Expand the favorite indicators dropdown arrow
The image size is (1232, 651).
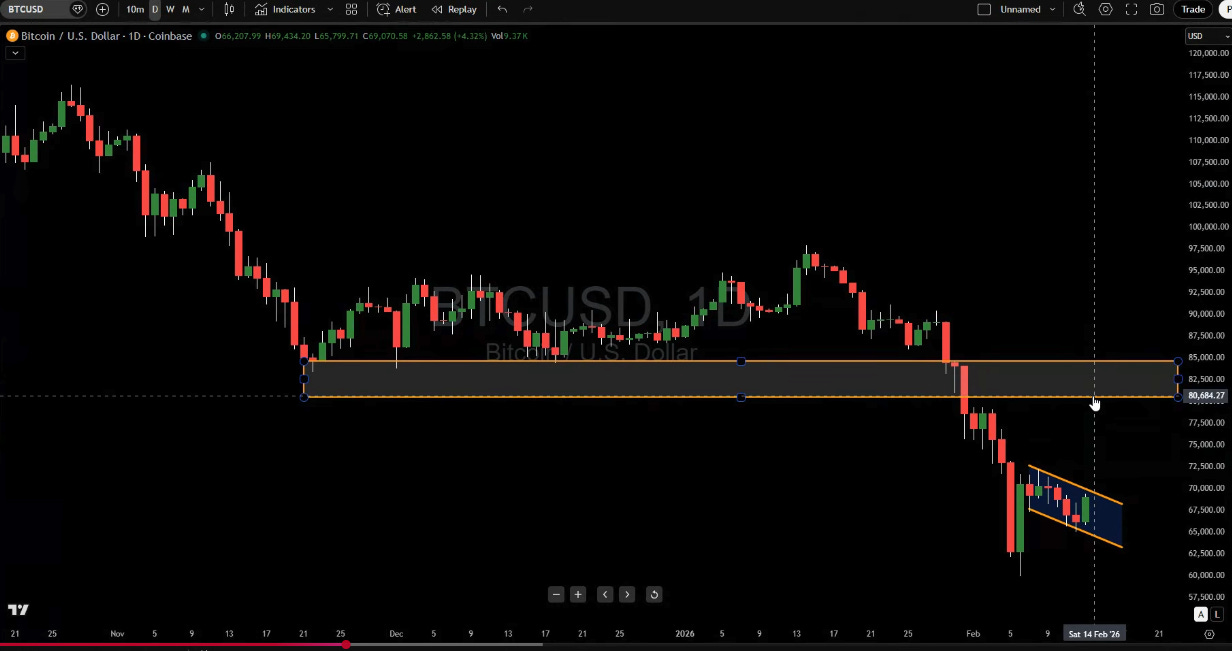click(x=330, y=9)
